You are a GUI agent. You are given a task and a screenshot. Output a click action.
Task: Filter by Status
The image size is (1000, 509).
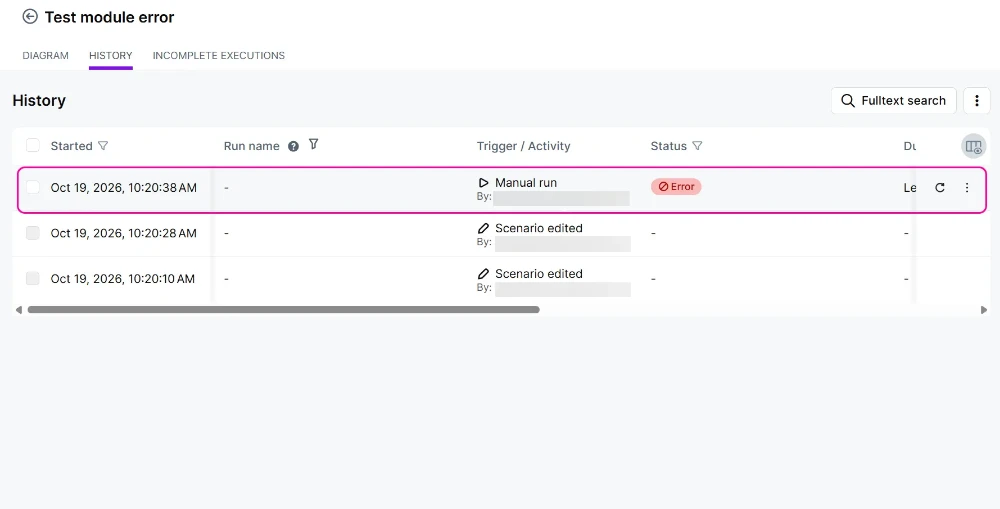697,145
